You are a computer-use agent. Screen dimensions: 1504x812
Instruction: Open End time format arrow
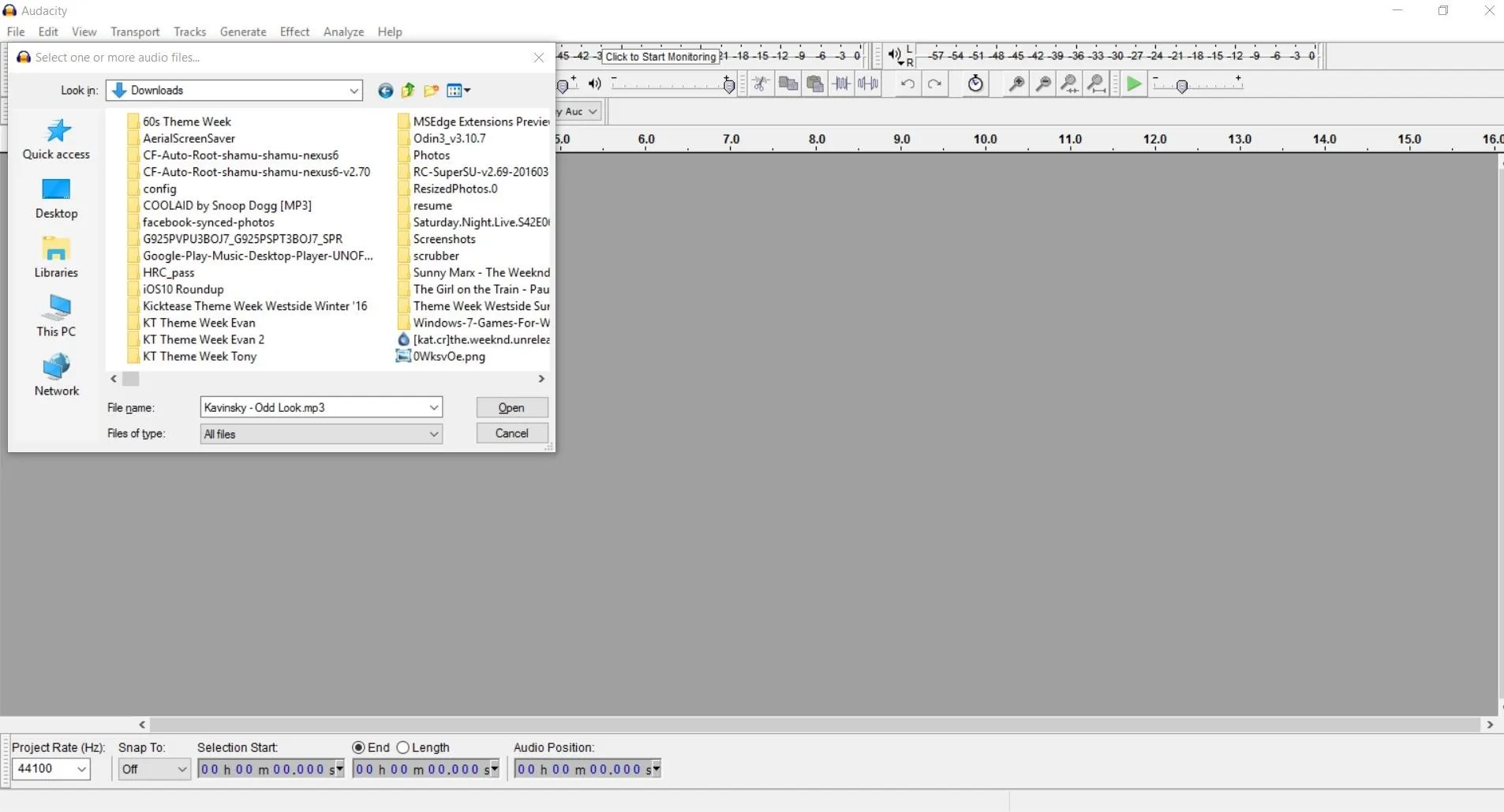tap(495, 769)
